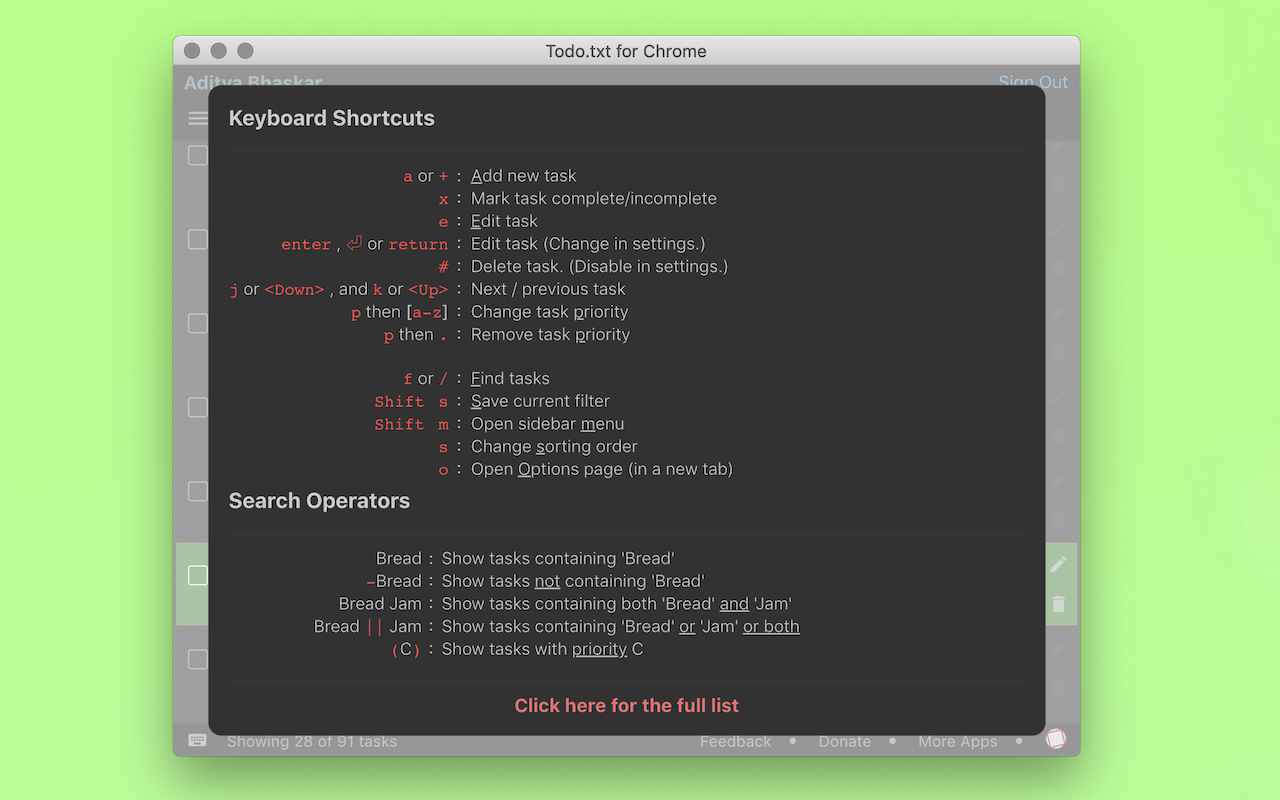
Task: Click Donate in the footer
Action: coord(844,741)
